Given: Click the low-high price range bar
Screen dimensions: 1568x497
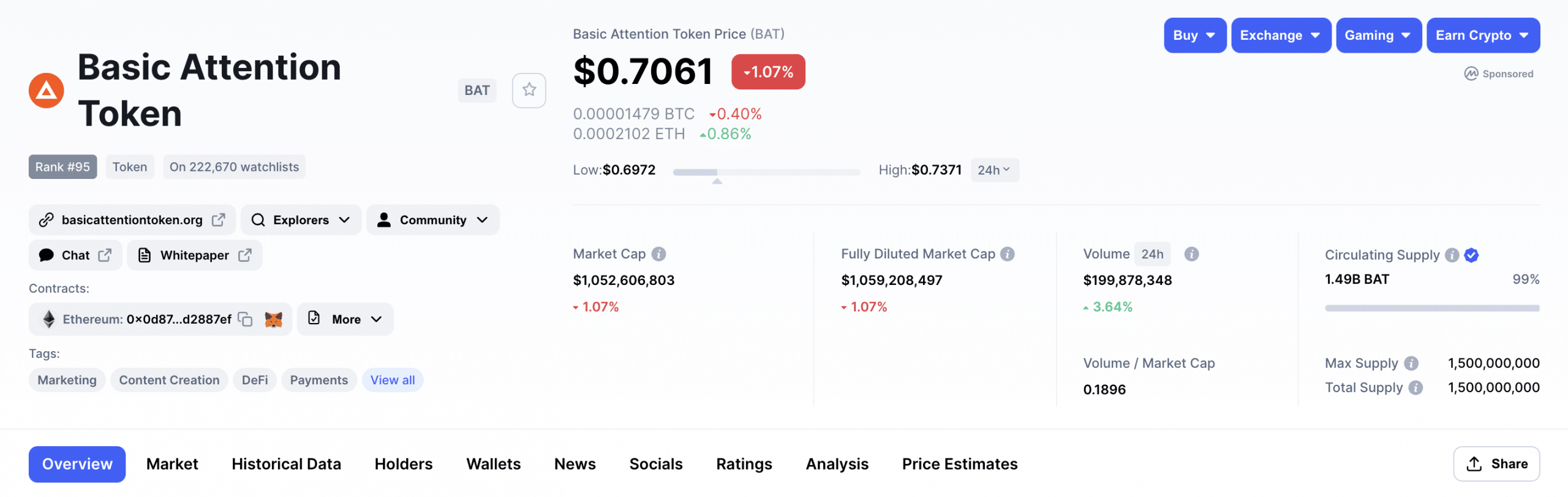Looking at the screenshot, I should 767,172.
